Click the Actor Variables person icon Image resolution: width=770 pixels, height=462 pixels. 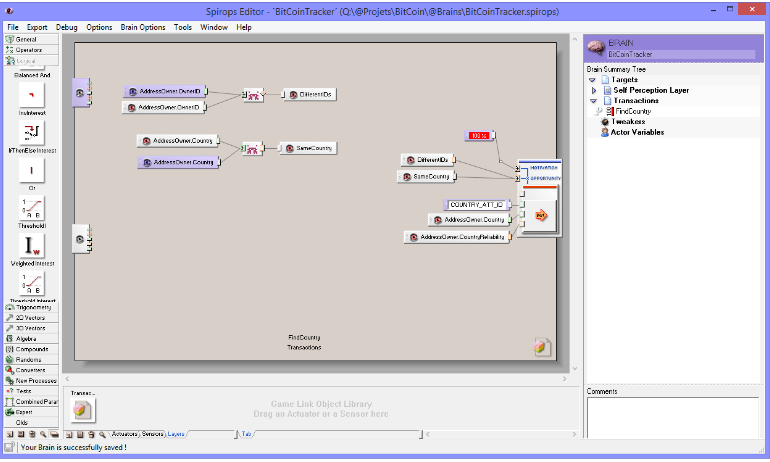coord(605,133)
